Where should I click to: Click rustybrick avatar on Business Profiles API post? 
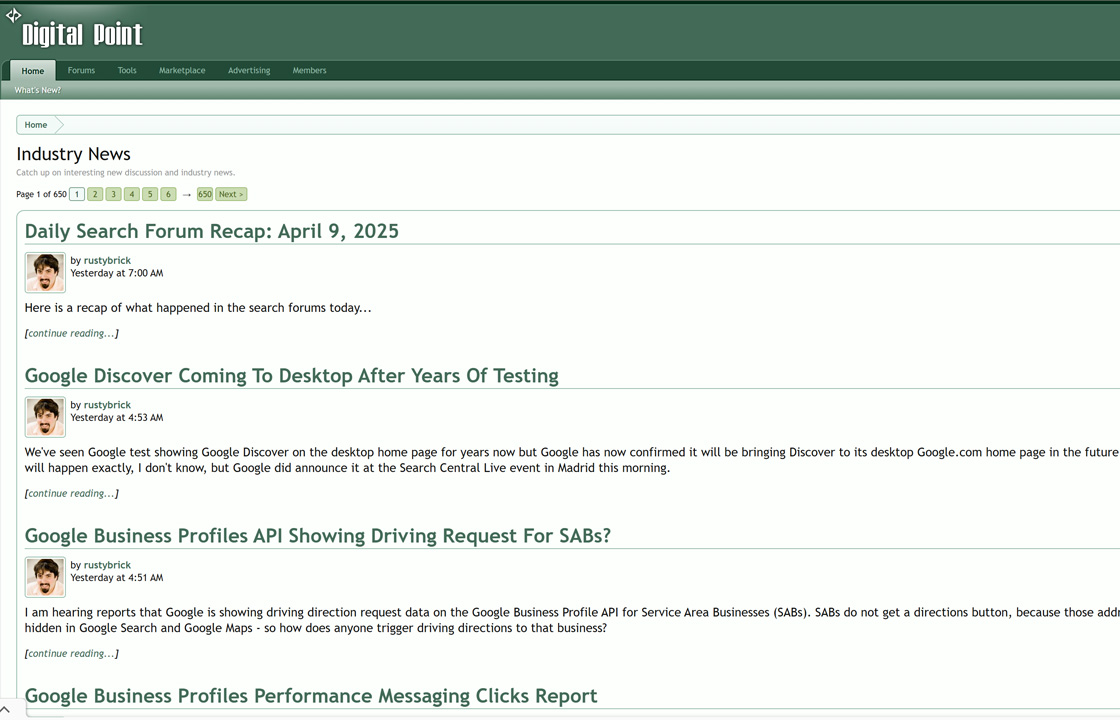pyautogui.click(x=46, y=576)
